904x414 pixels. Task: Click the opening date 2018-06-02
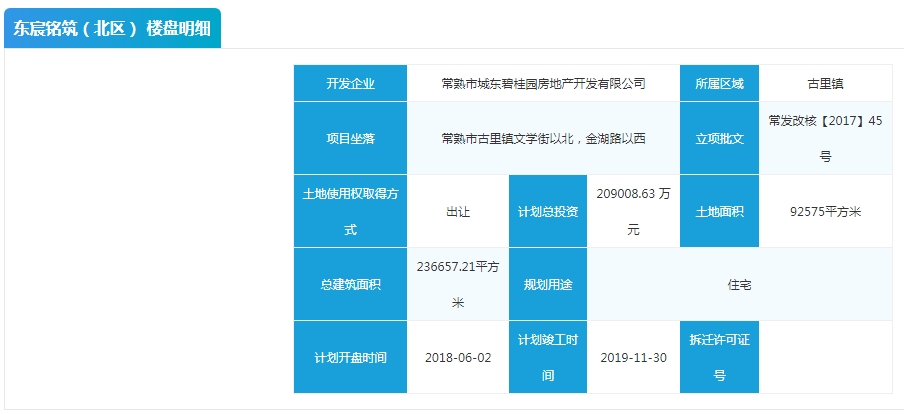(458, 357)
